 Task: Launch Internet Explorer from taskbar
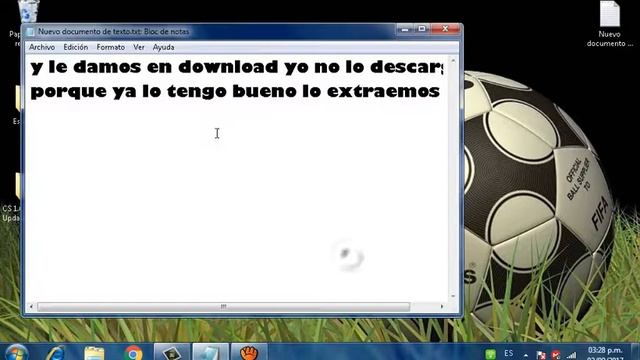(56, 353)
